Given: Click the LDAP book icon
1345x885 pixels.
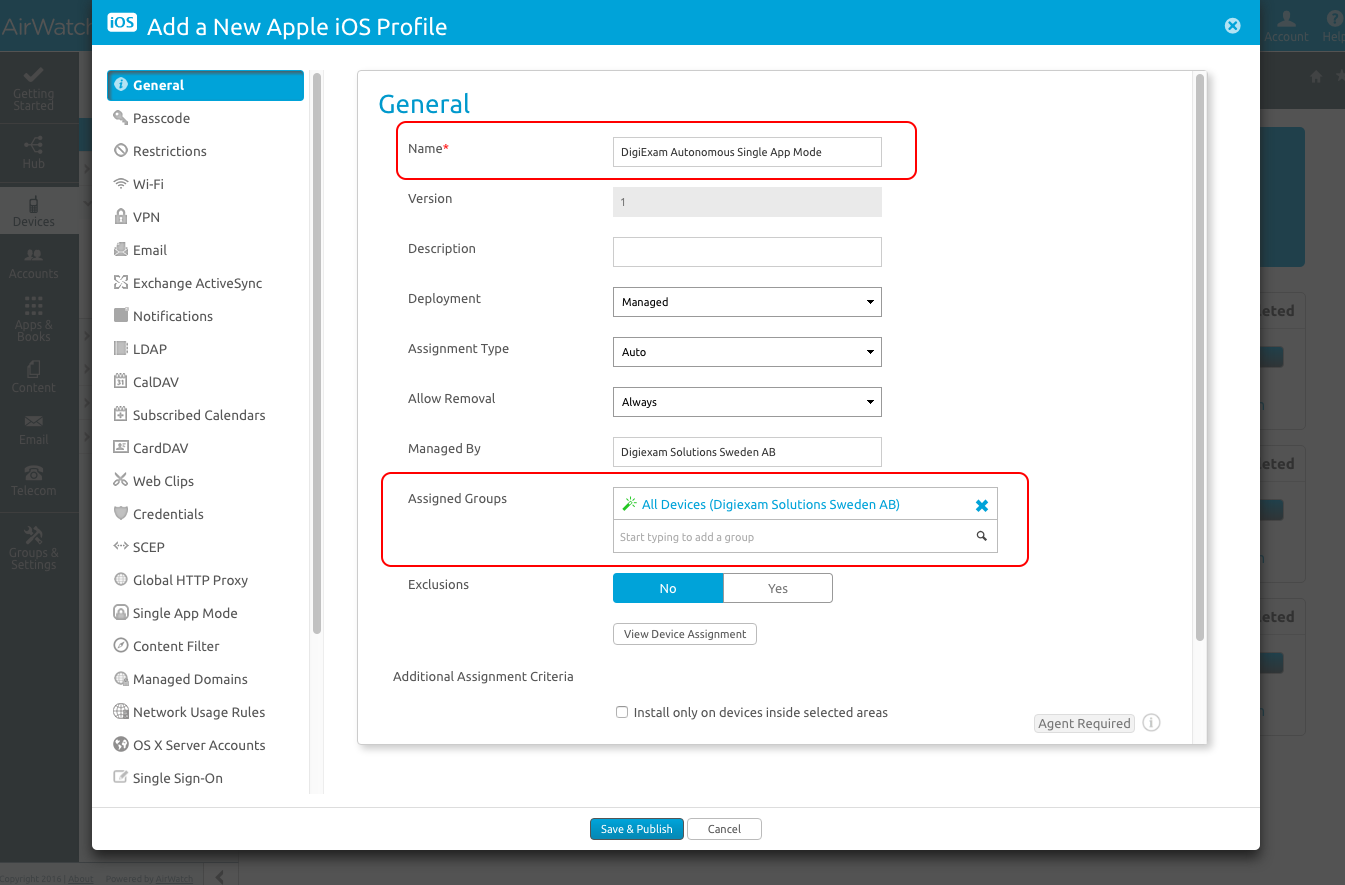Looking at the screenshot, I should coord(121,349).
